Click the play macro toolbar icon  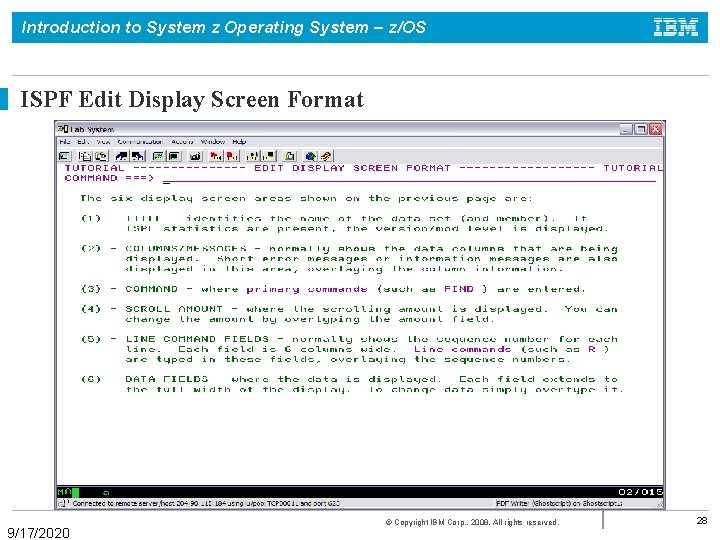click(253, 156)
